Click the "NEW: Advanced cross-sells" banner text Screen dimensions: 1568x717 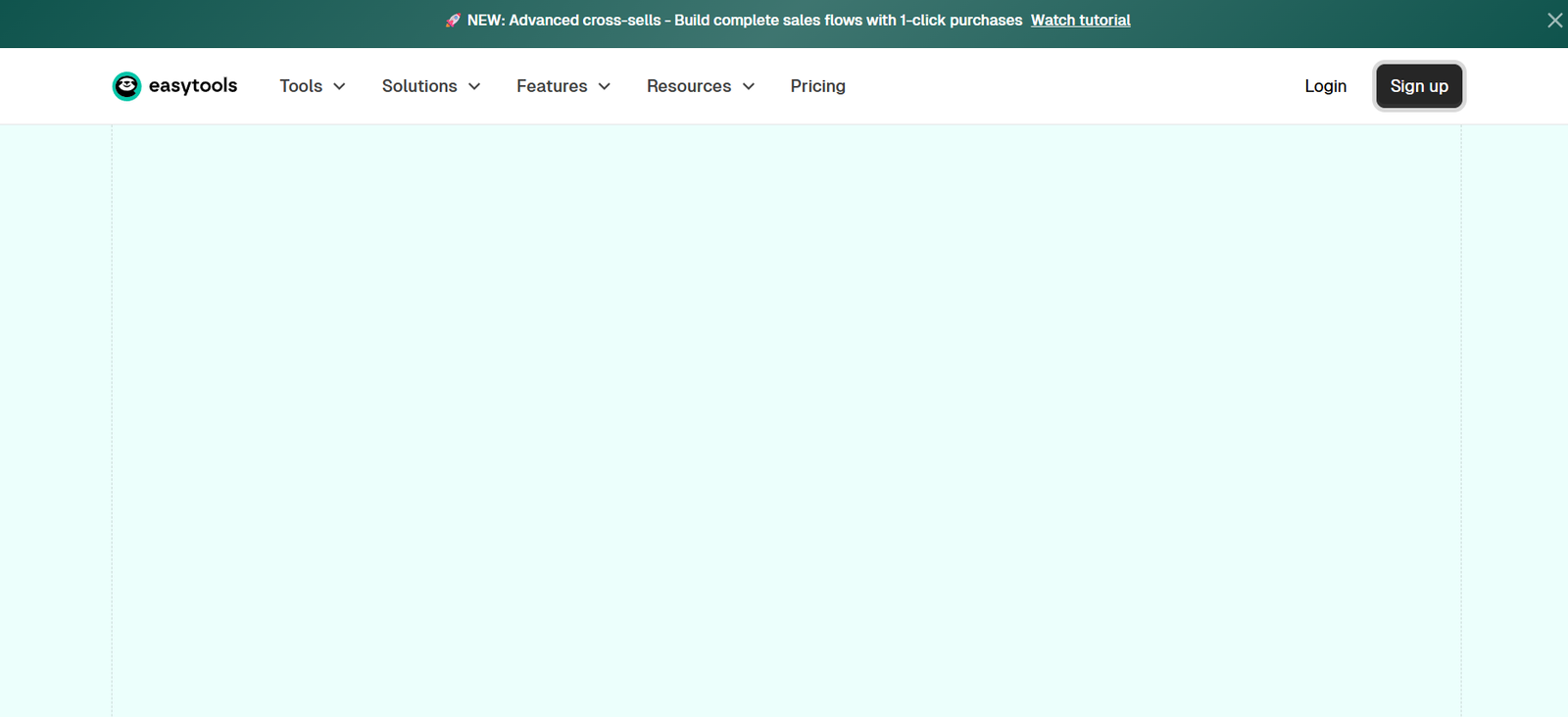[564, 21]
